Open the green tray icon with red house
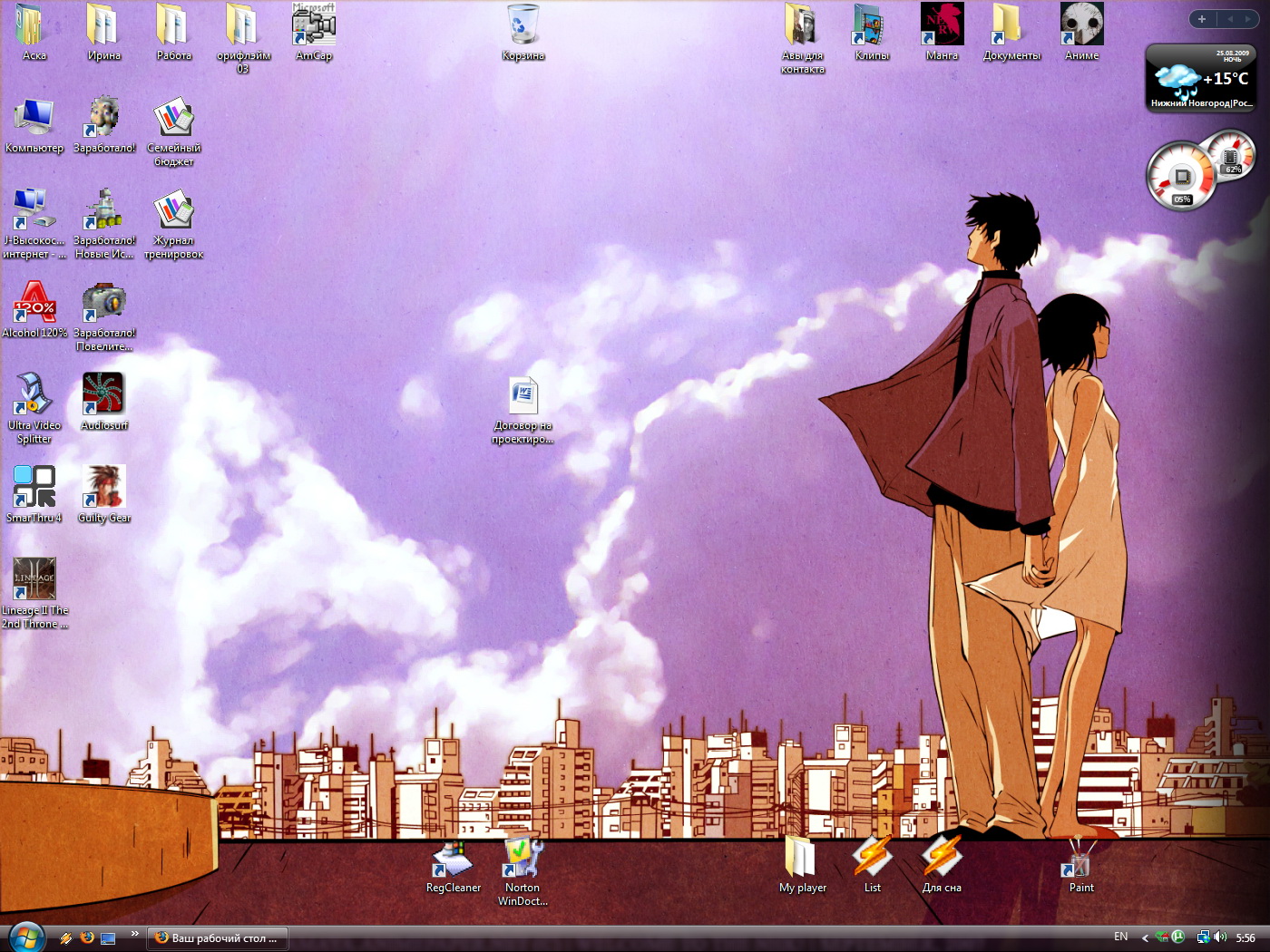 [1161, 937]
